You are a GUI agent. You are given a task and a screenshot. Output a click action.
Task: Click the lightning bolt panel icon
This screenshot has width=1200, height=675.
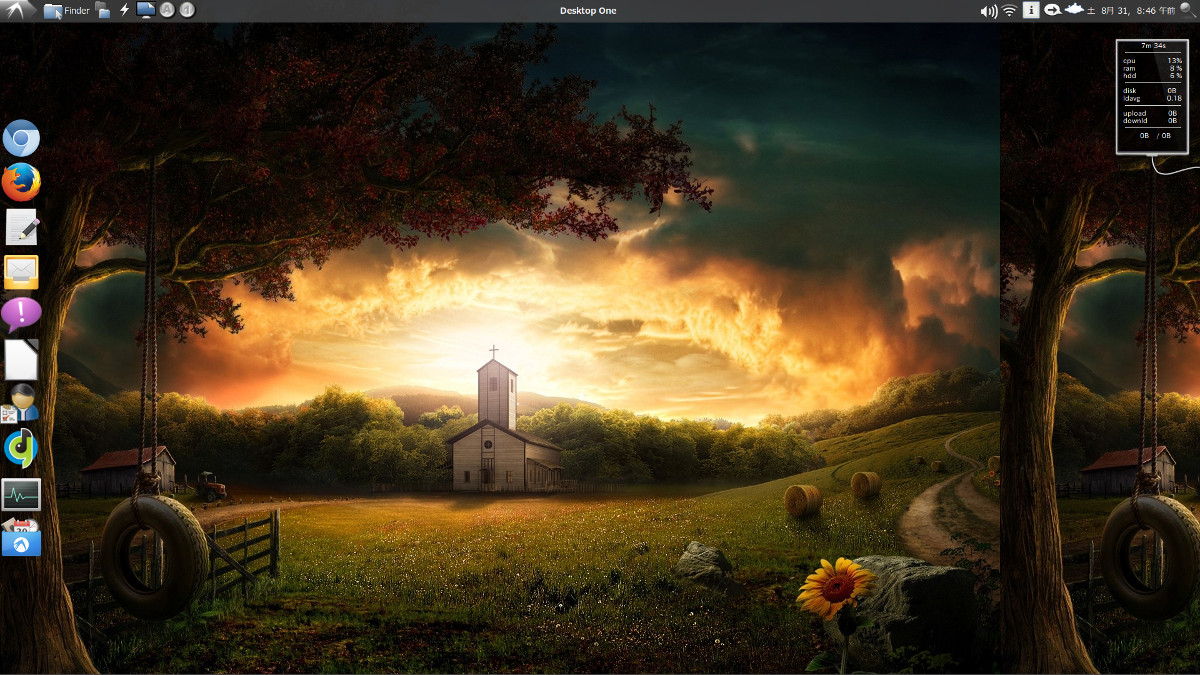124,10
